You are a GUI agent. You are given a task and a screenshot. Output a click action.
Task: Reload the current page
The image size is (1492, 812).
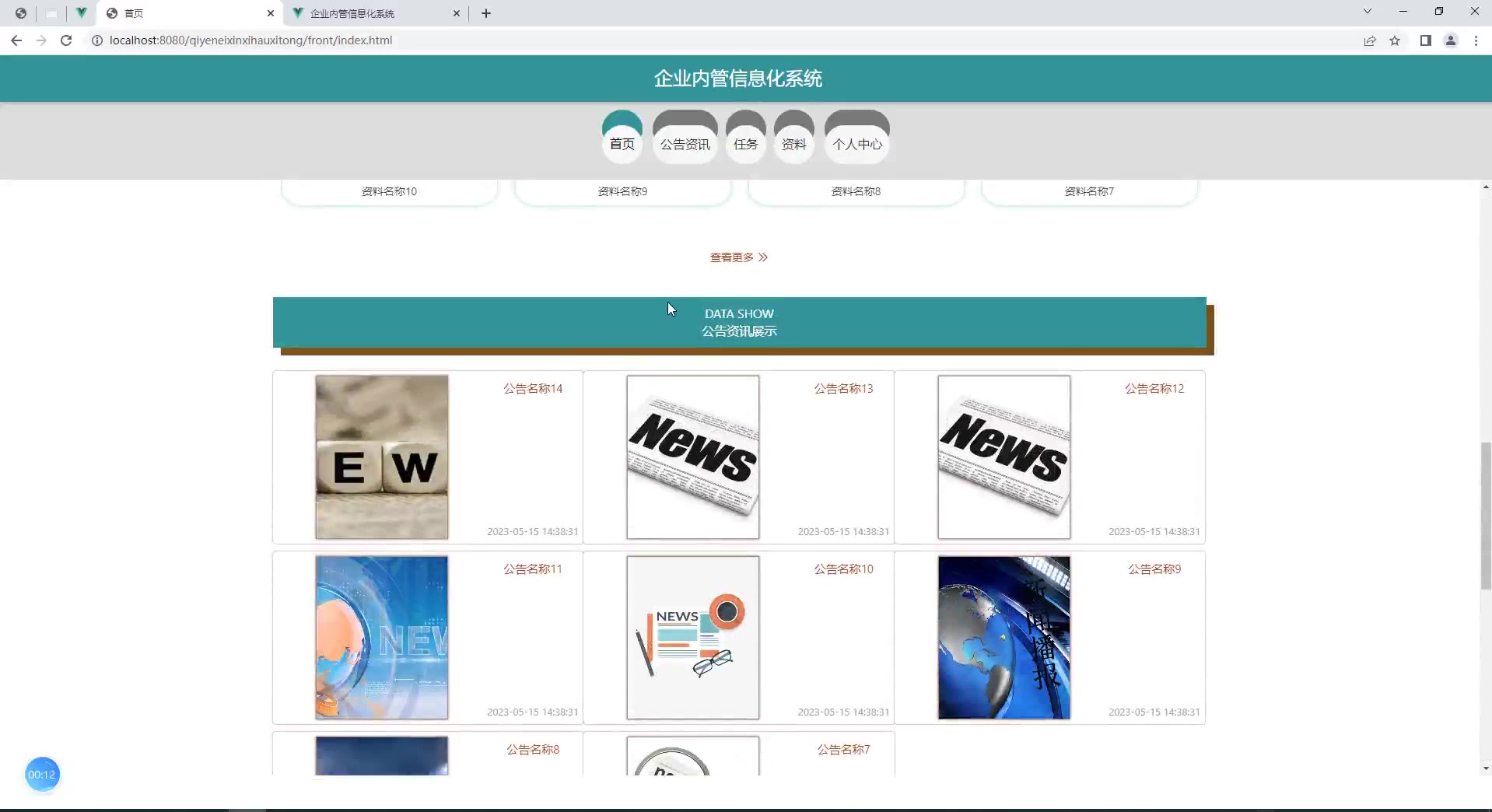(x=66, y=40)
